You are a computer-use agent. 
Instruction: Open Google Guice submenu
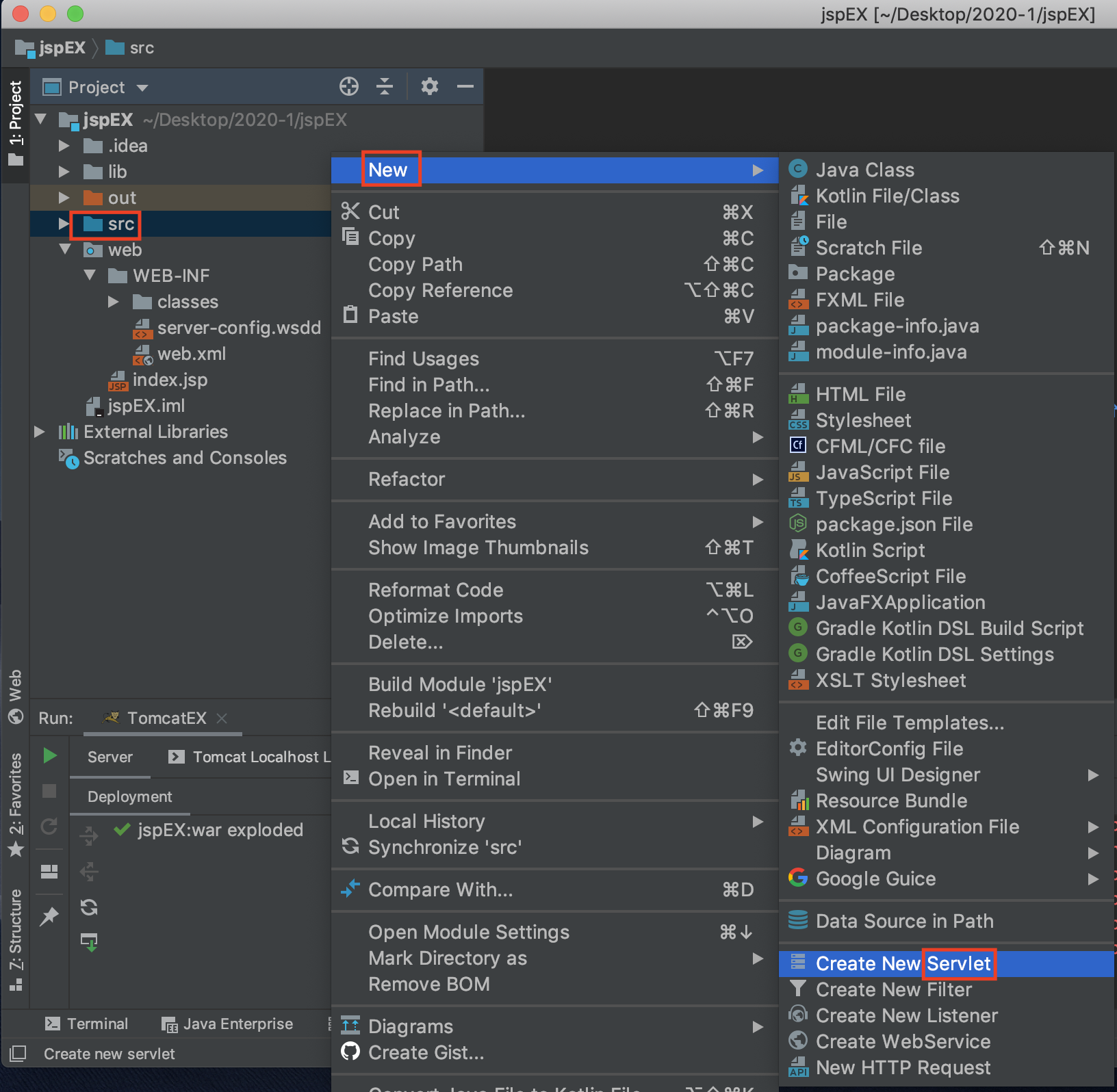click(947, 879)
